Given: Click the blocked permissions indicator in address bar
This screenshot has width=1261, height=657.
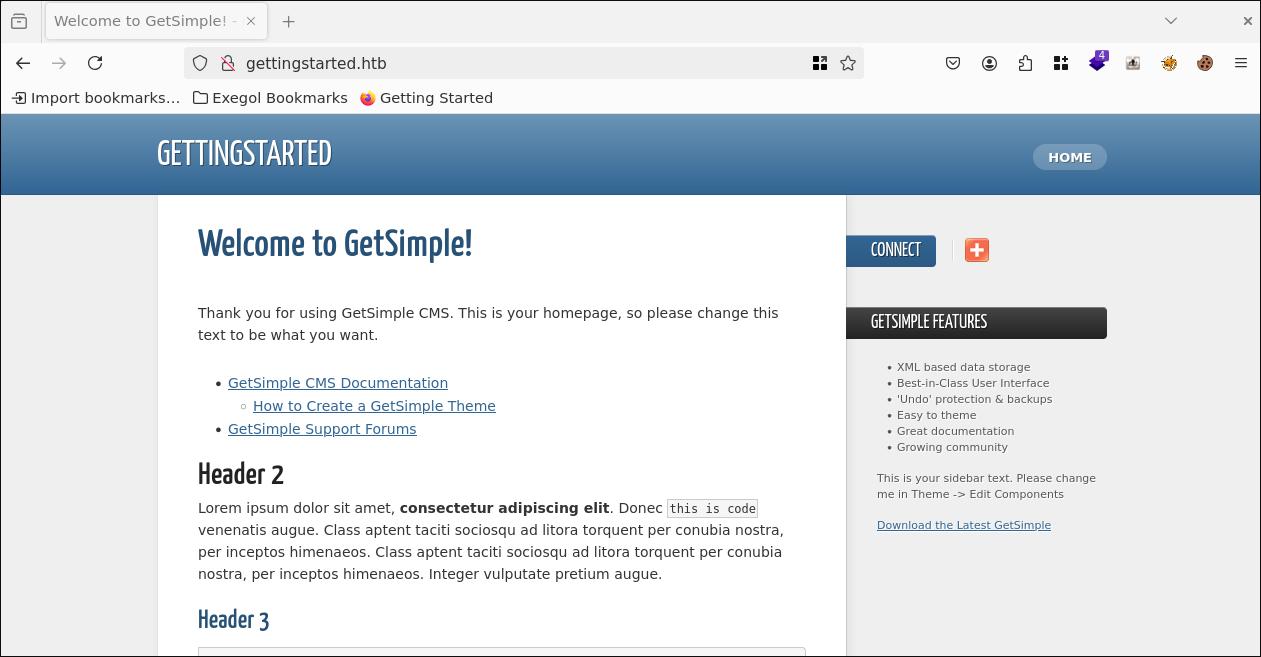Looking at the screenshot, I should tap(226, 62).
